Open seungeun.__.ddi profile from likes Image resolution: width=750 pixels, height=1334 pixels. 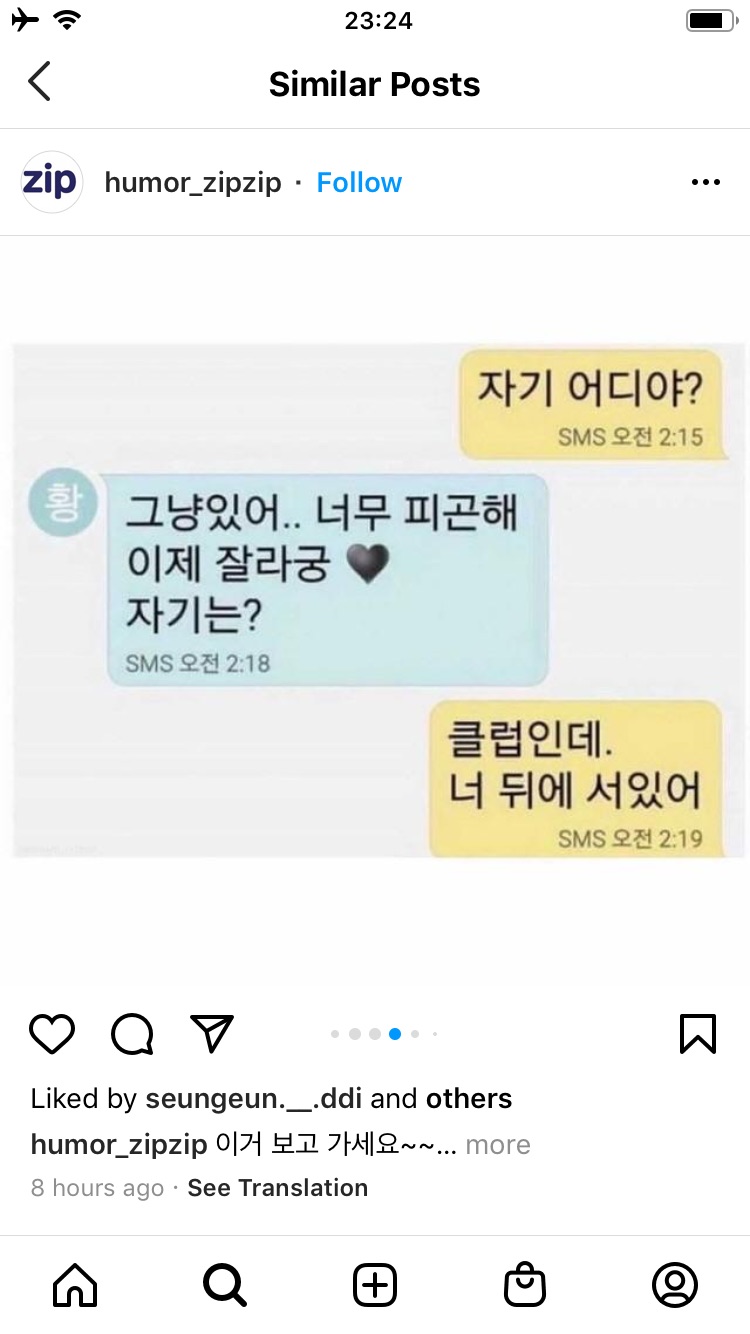(x=254, y=1099)
